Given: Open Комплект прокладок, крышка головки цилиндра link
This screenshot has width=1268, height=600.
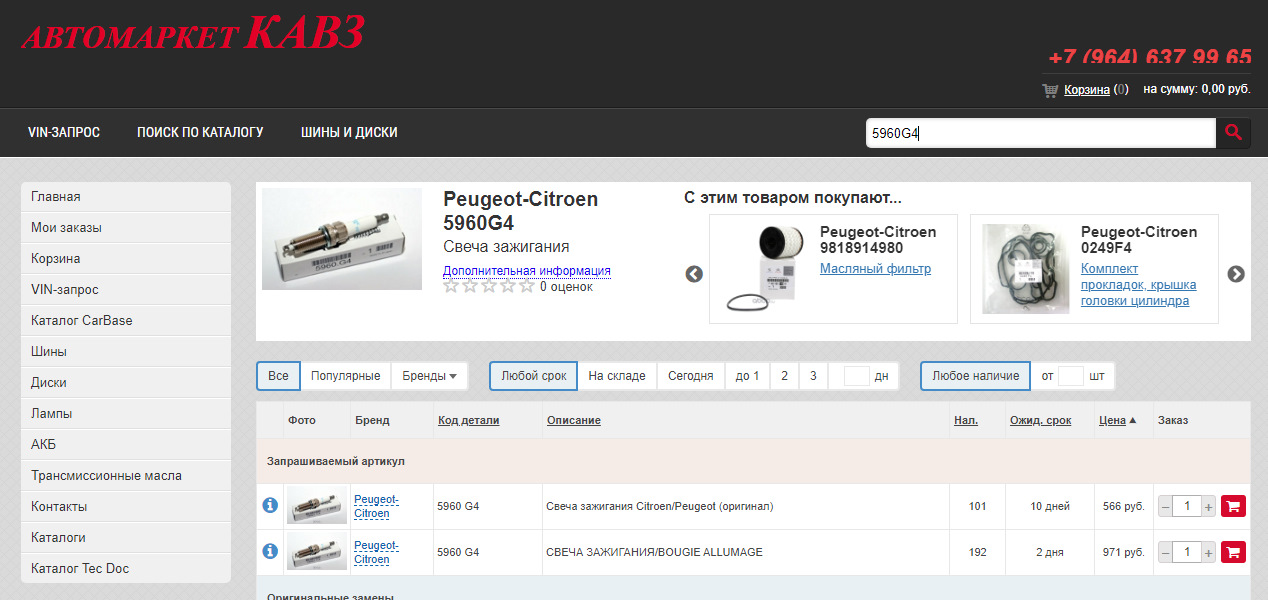Looking at the screenshot, I should click(x=1138, y=285).
